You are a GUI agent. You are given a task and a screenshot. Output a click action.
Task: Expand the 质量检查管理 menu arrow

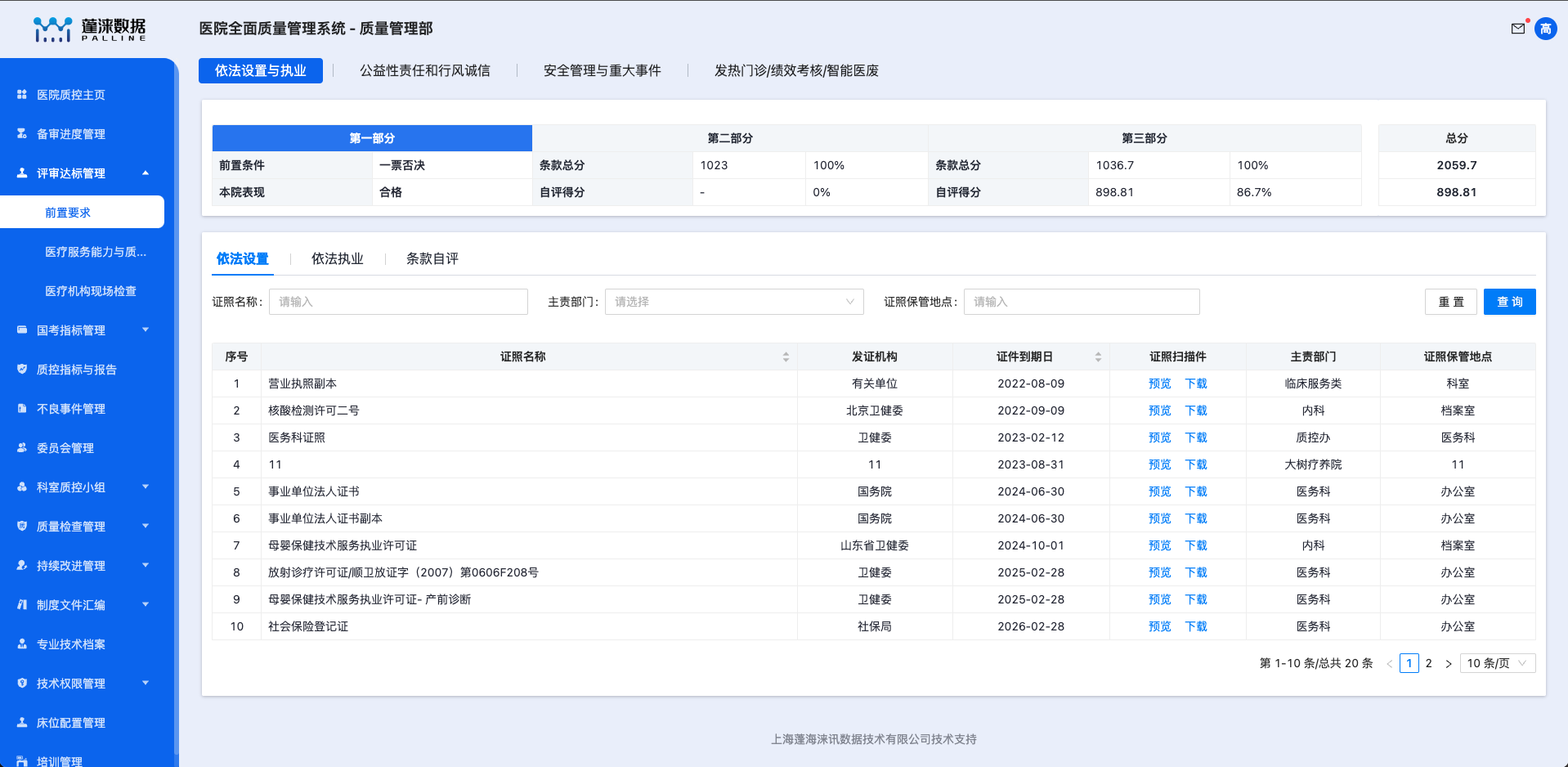(x=146, y=526)
